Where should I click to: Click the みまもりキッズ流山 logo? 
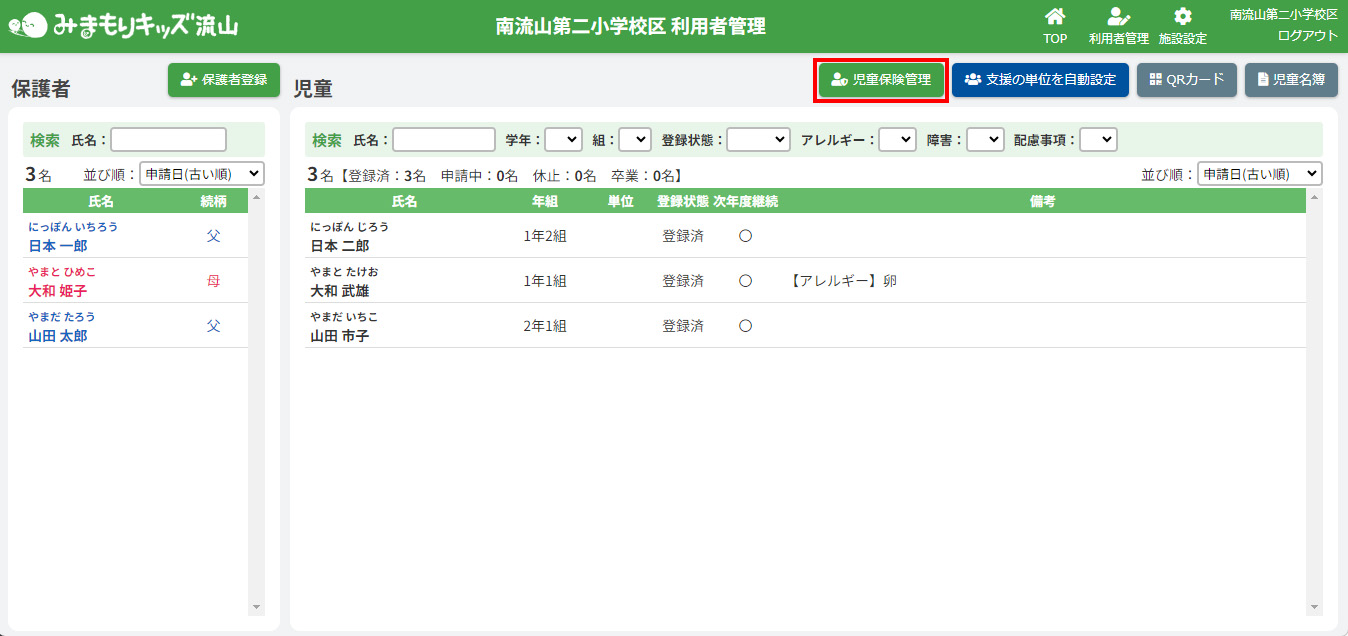point(124,25)
